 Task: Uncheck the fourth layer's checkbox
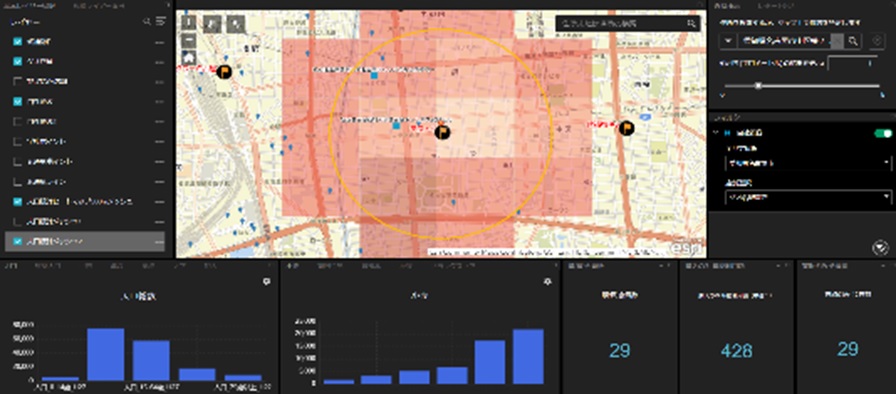[x=17, y=102]
